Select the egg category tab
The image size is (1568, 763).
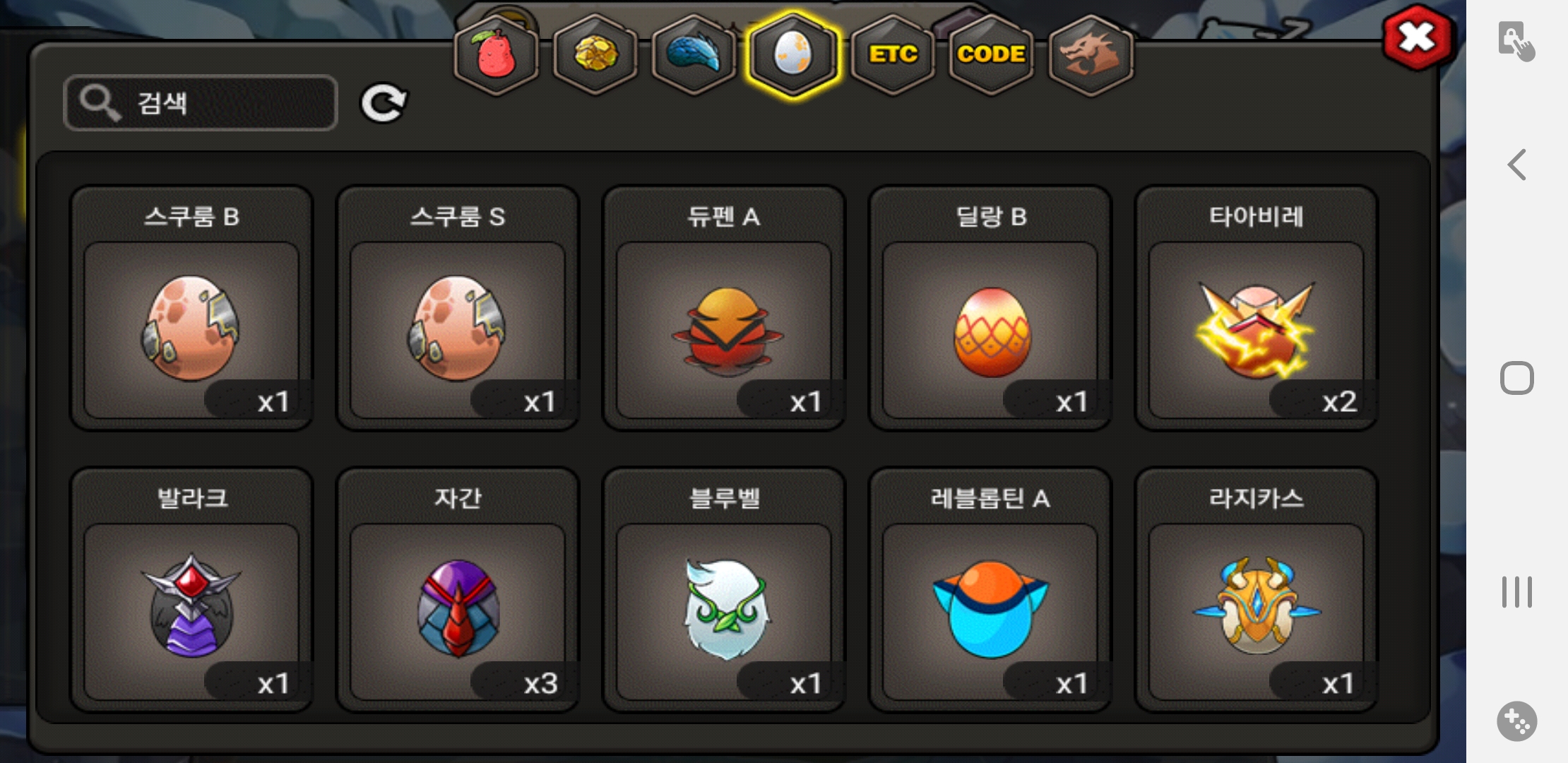(x=793, y=54)
